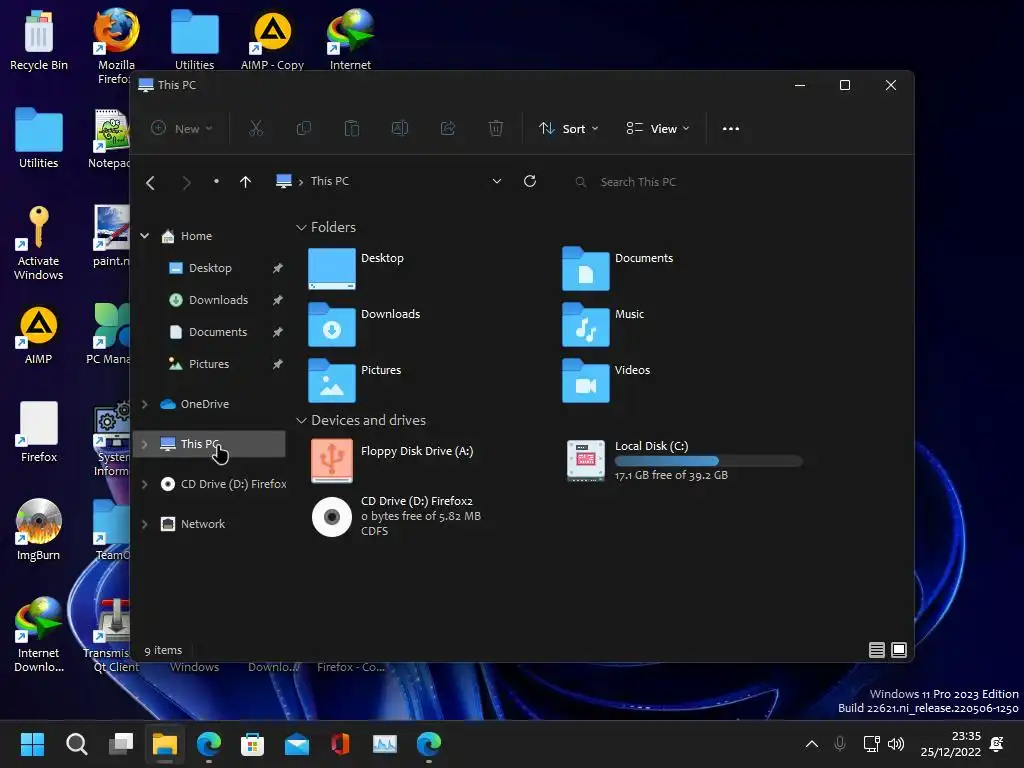Collapse the Folders group header
Viewport: 1024px width, 768px height.
tap(301, 227)
